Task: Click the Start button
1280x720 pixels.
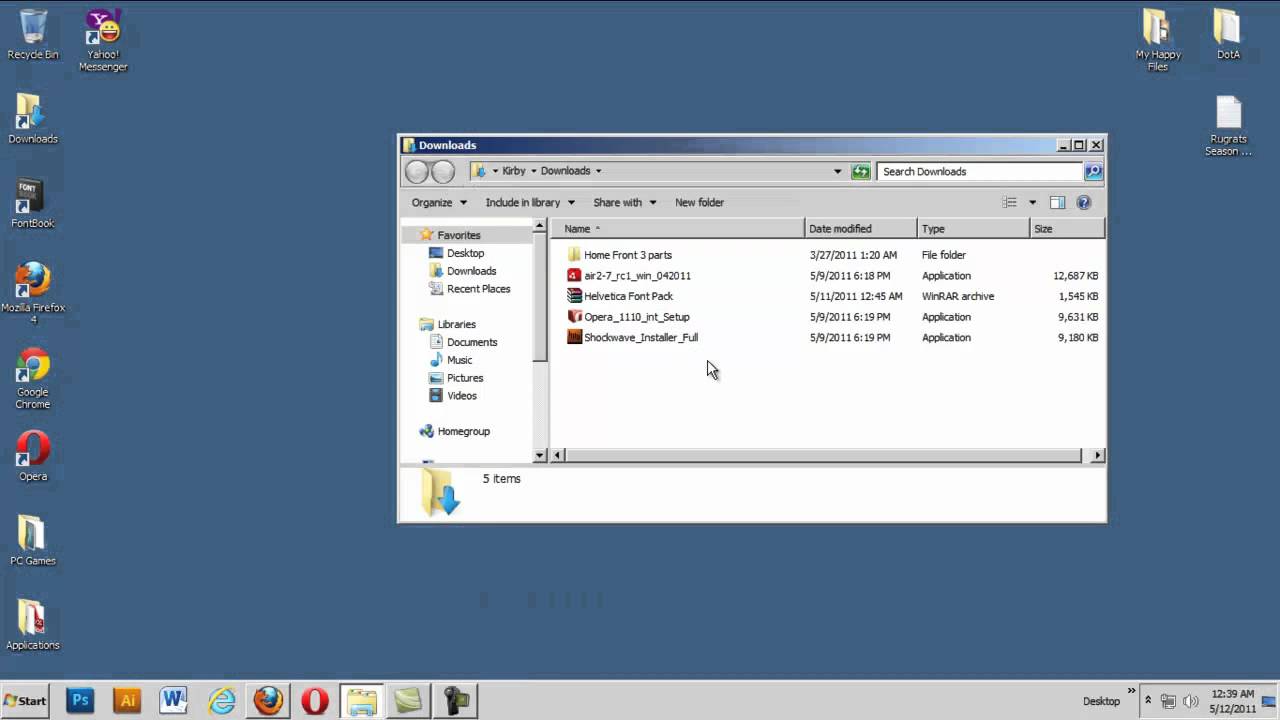Action: tap(26, 701)
